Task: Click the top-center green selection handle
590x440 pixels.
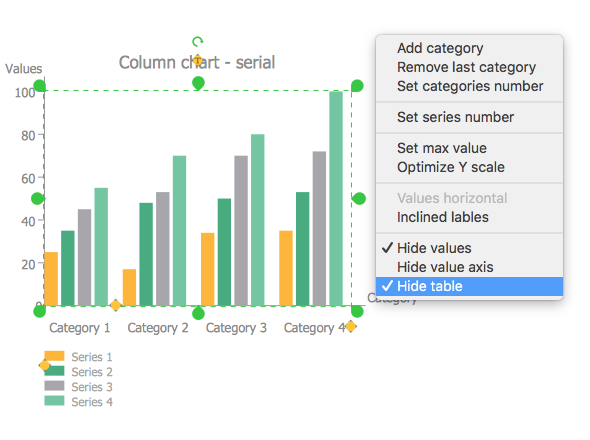Action: pyautogui.click(x=198, y=83)
